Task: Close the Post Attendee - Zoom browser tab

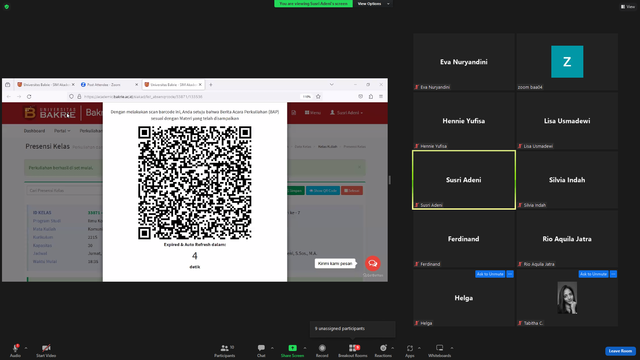Action: (x=136, y=84)
